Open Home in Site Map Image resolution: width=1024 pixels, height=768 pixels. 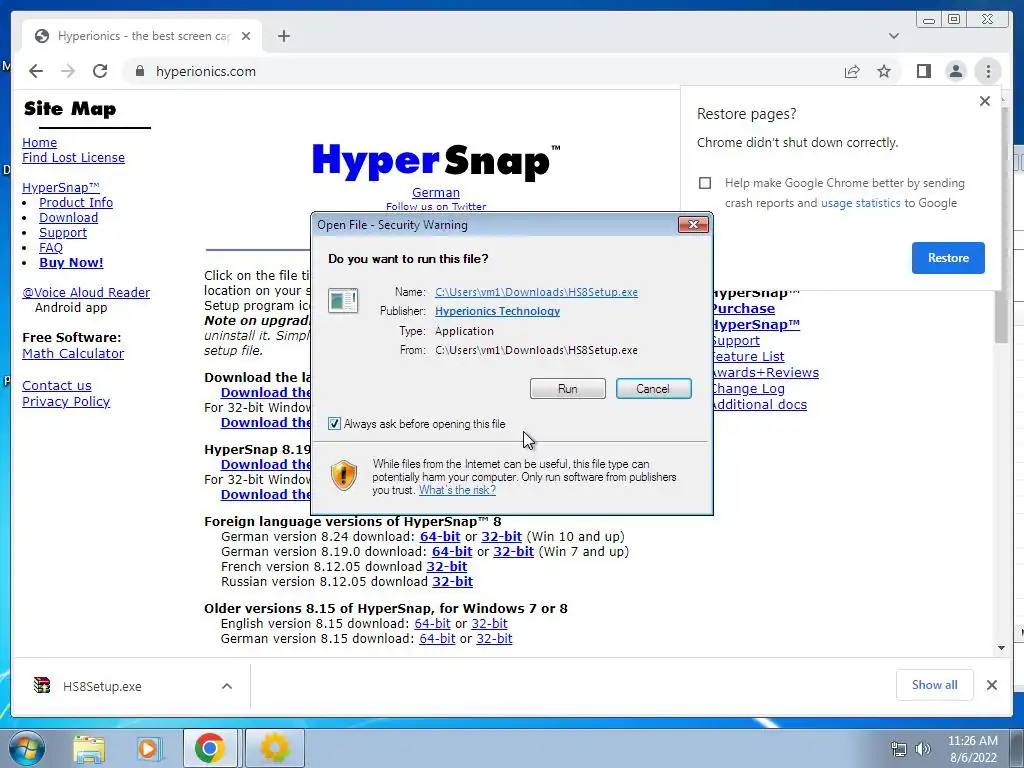[x=39, y=142]
